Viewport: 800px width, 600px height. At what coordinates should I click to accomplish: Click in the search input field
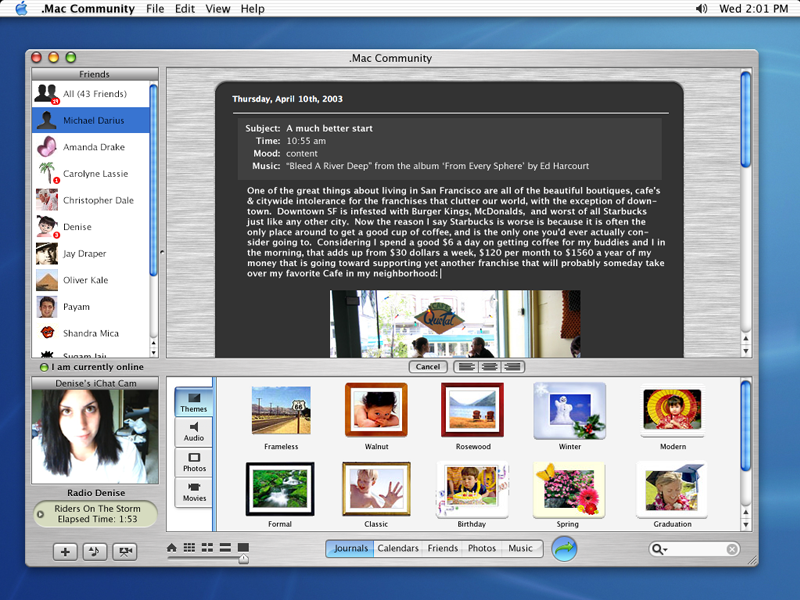(697, 549)
